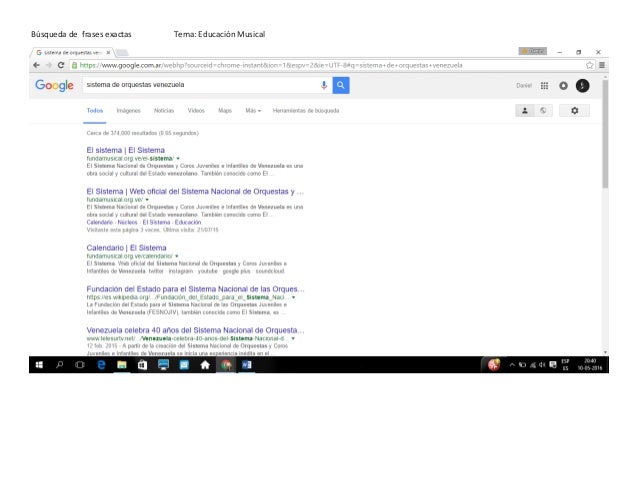638x493 pixels.
Task: Expand arrow beside the telesurtv.net URL
Action: [293, 338]
